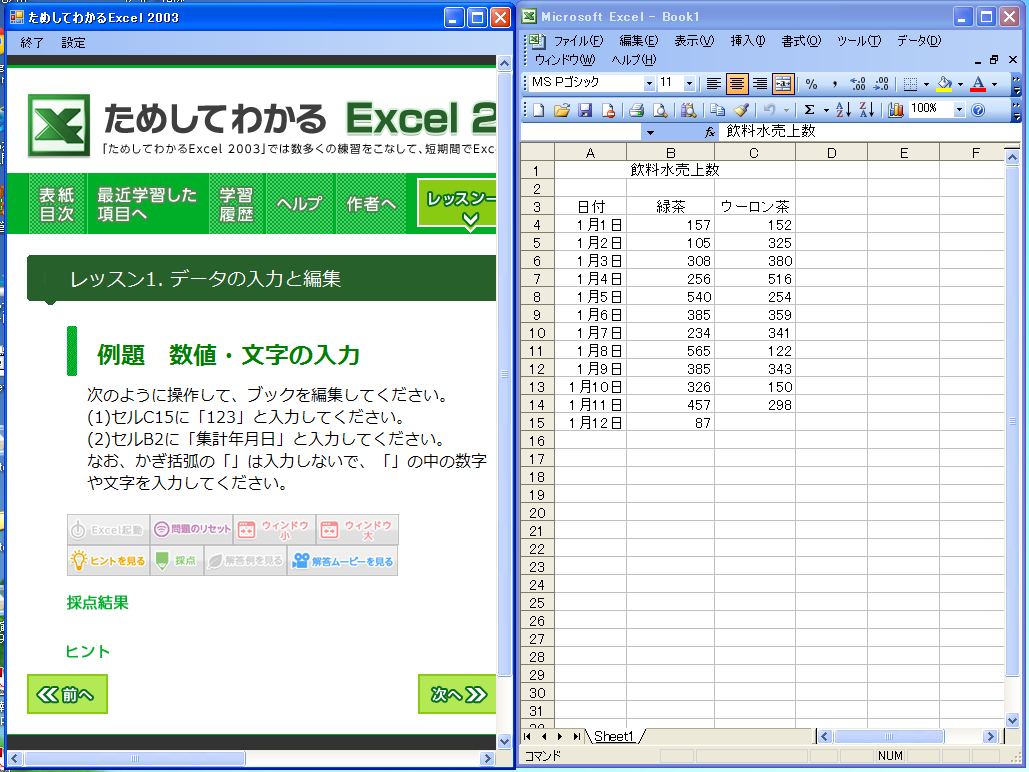Click the 採点 grading button
This screenshot has height=772, width=1029.
click(x=177, y=561)
